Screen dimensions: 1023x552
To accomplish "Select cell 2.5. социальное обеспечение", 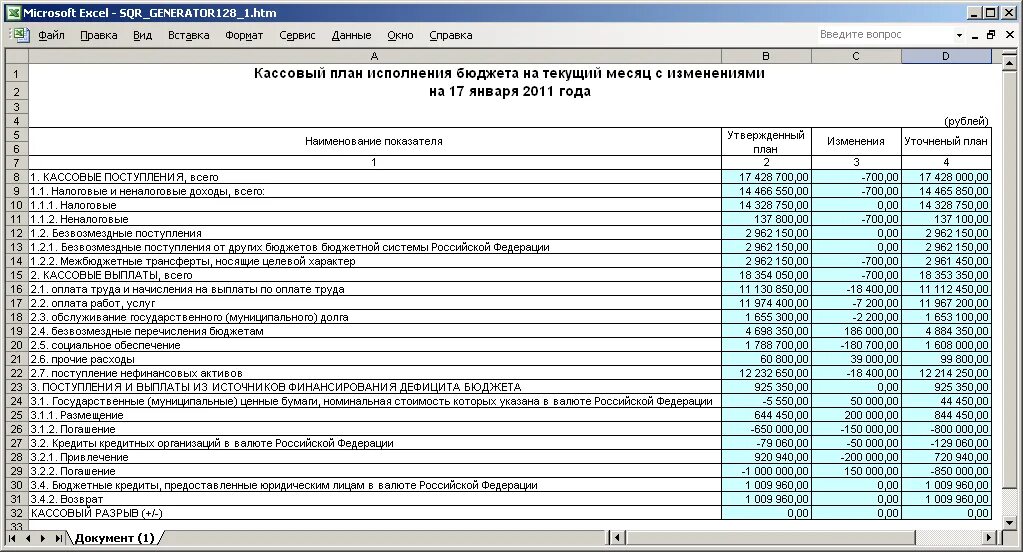I will [374, 345].
